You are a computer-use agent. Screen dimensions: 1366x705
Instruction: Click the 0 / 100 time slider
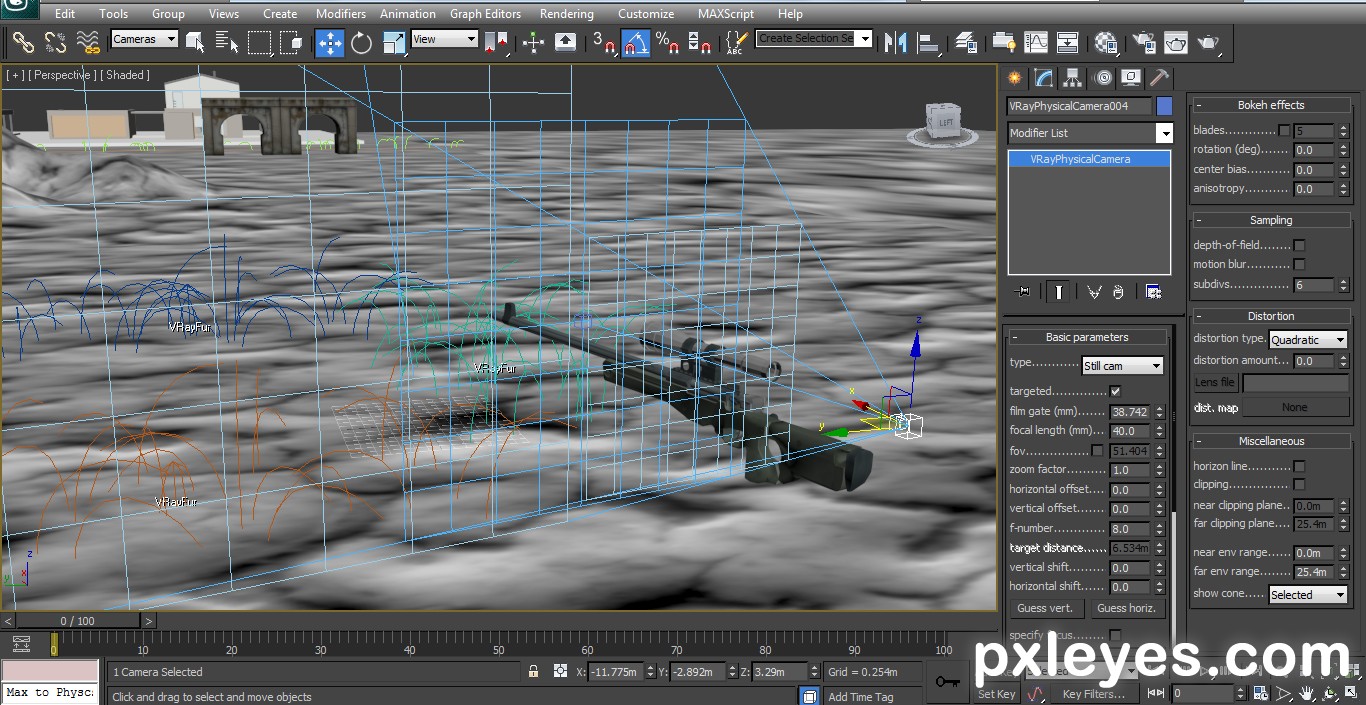78,621
